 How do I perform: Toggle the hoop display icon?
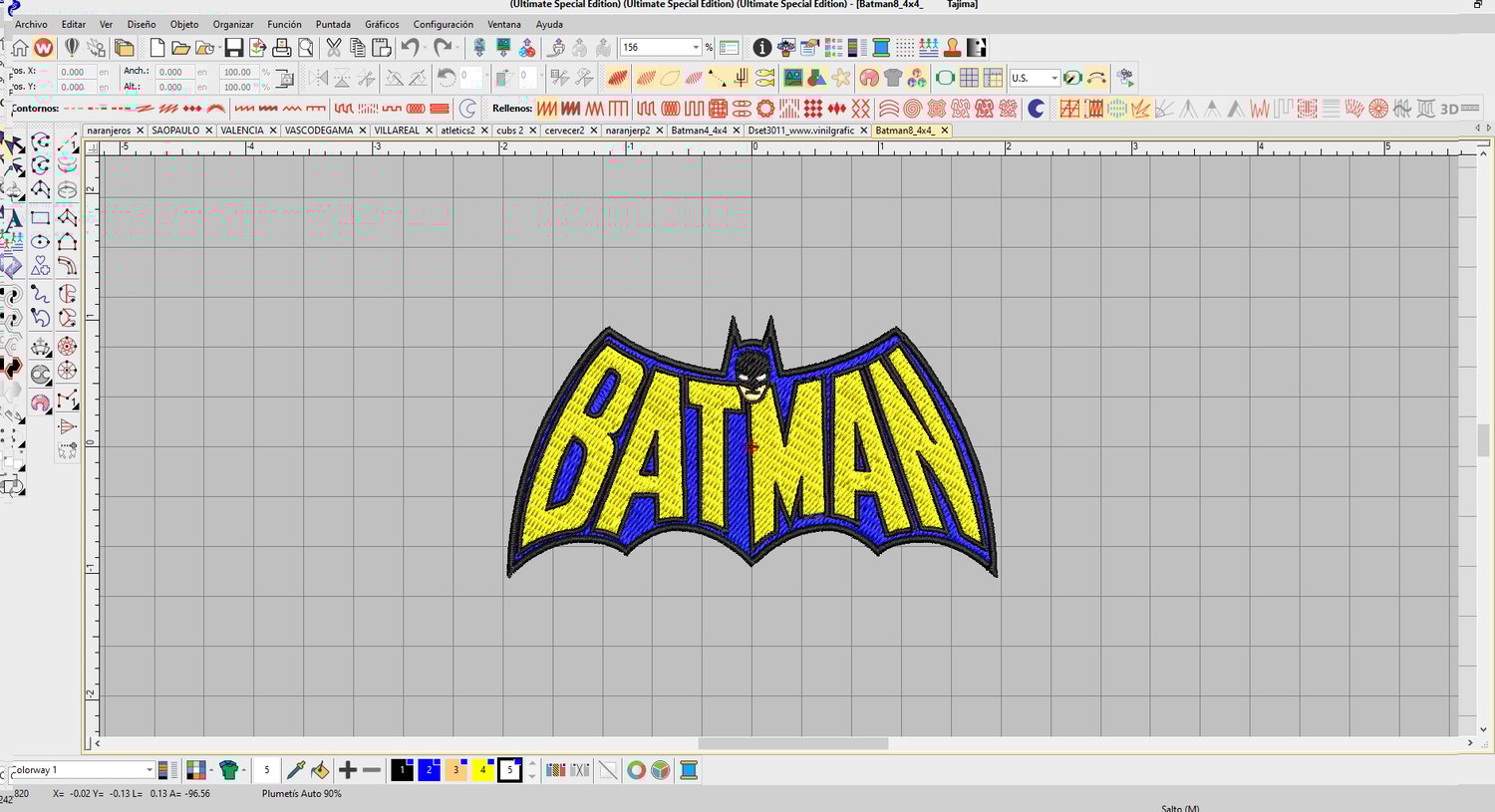pos(945,78)
